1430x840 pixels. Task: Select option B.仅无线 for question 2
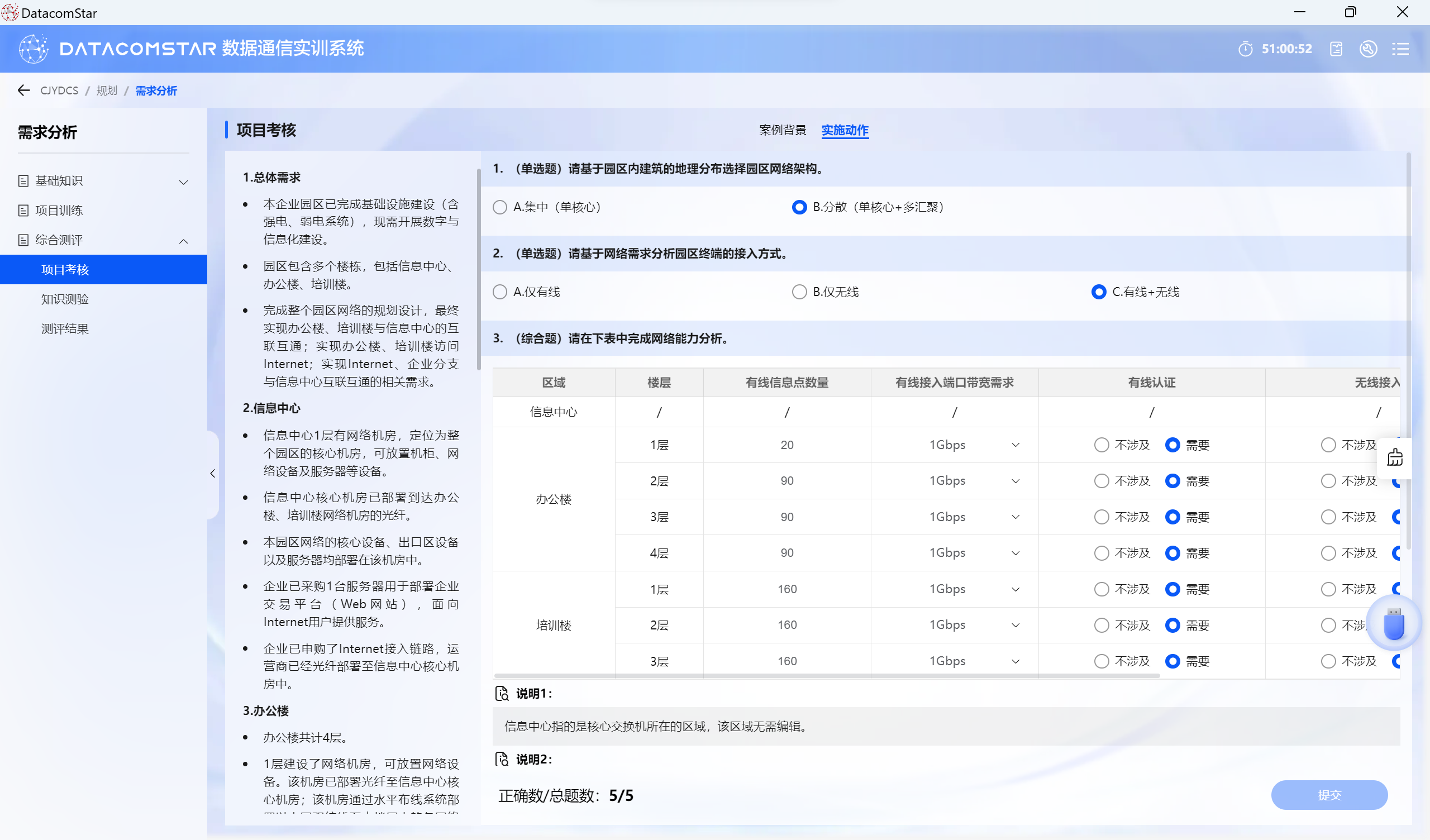click(799, 292)
